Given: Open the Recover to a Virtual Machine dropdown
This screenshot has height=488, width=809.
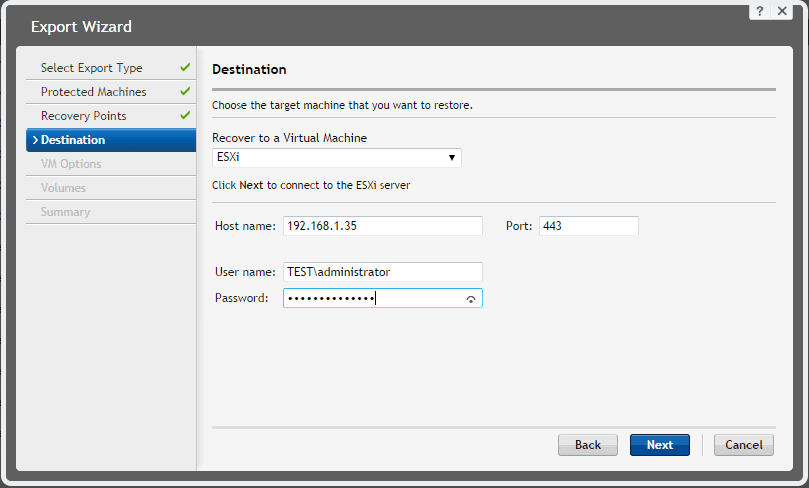Looking at the screenshot, I should click(x=336, y=157).
